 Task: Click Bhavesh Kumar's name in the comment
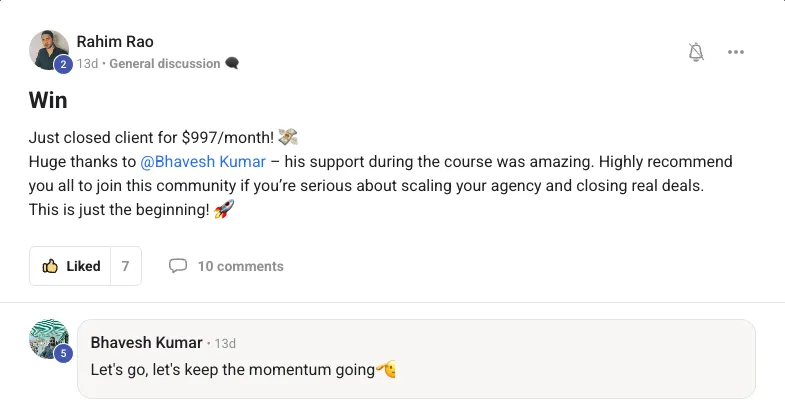[x=146, y=343]
